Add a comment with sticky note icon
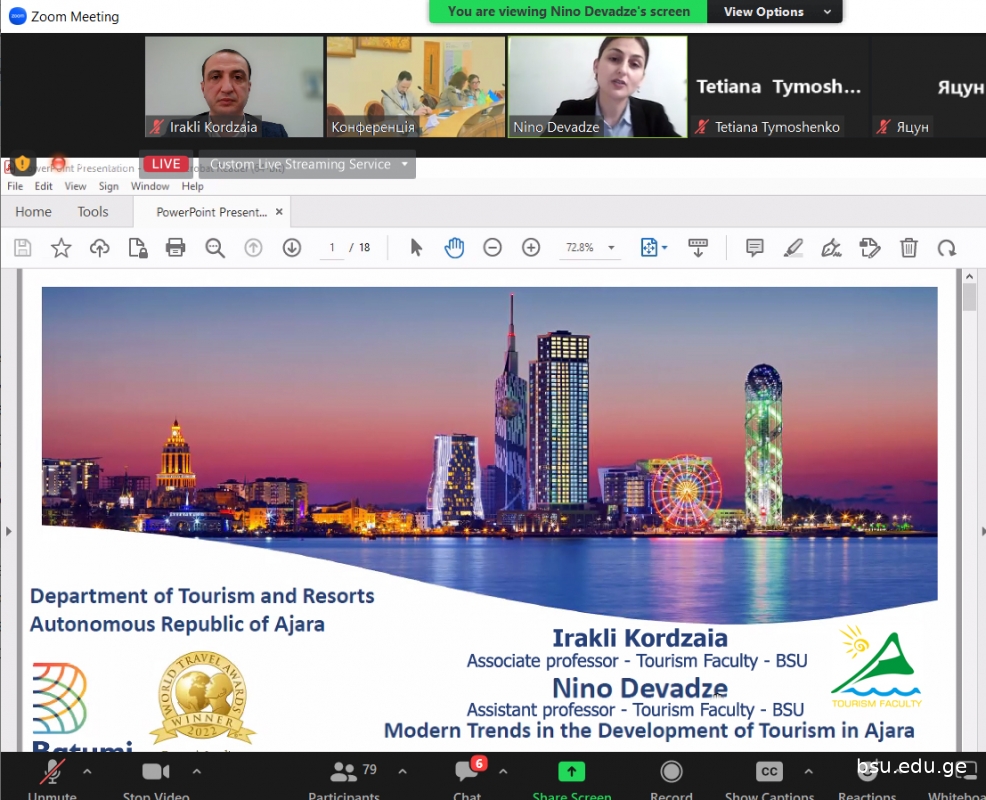The image size is (986, 800). pyautogui.click(x=755, y=248)
